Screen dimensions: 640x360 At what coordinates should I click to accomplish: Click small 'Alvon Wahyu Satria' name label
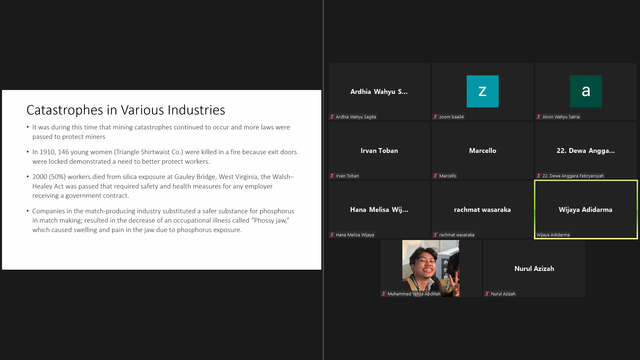click(x=561, y=117)
